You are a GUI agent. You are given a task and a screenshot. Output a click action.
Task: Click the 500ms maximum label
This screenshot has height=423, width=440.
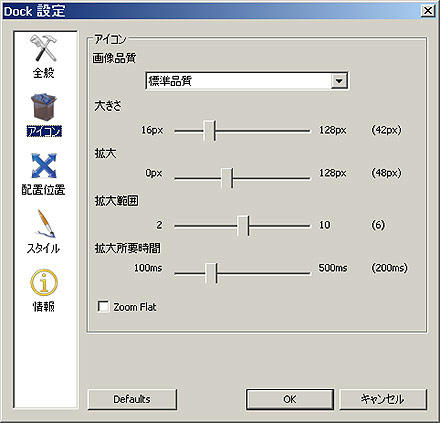tap(333, 268)
